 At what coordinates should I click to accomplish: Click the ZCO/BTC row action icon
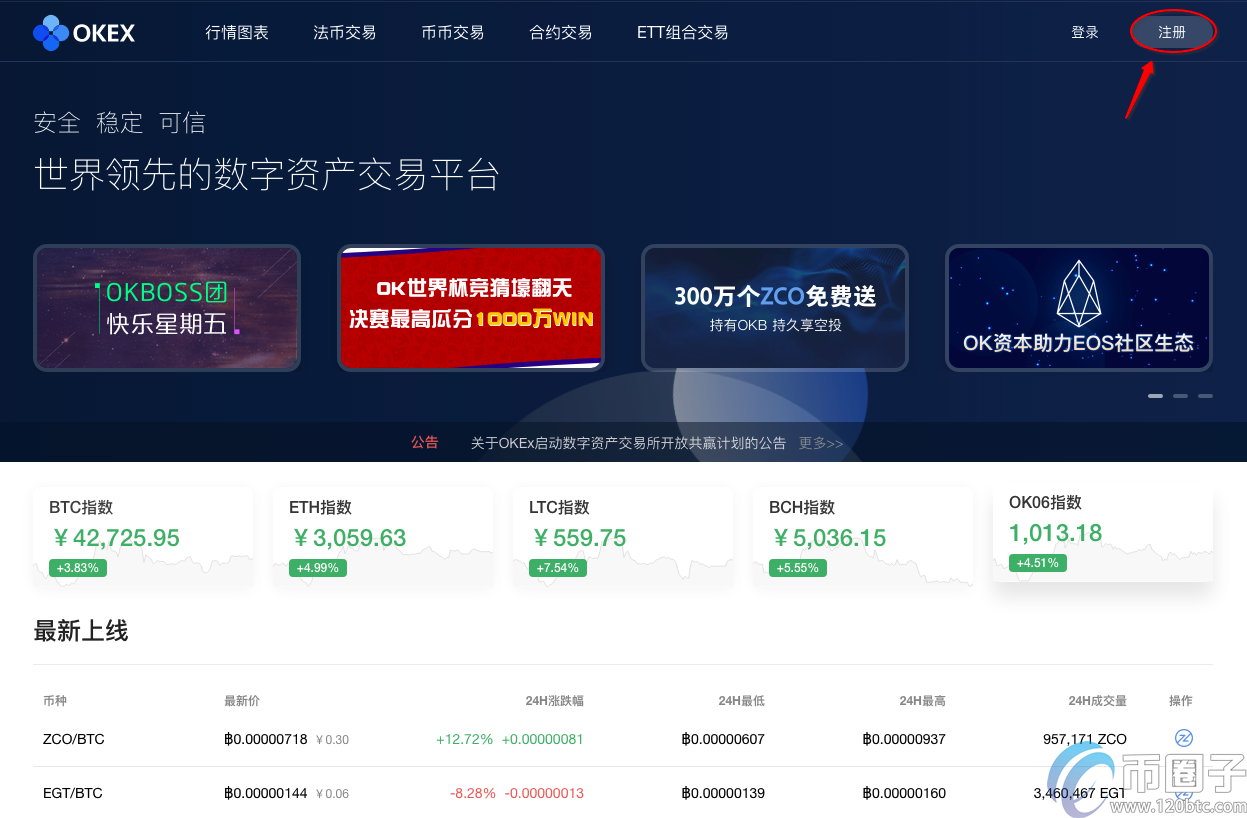[x=1183, y=739]
